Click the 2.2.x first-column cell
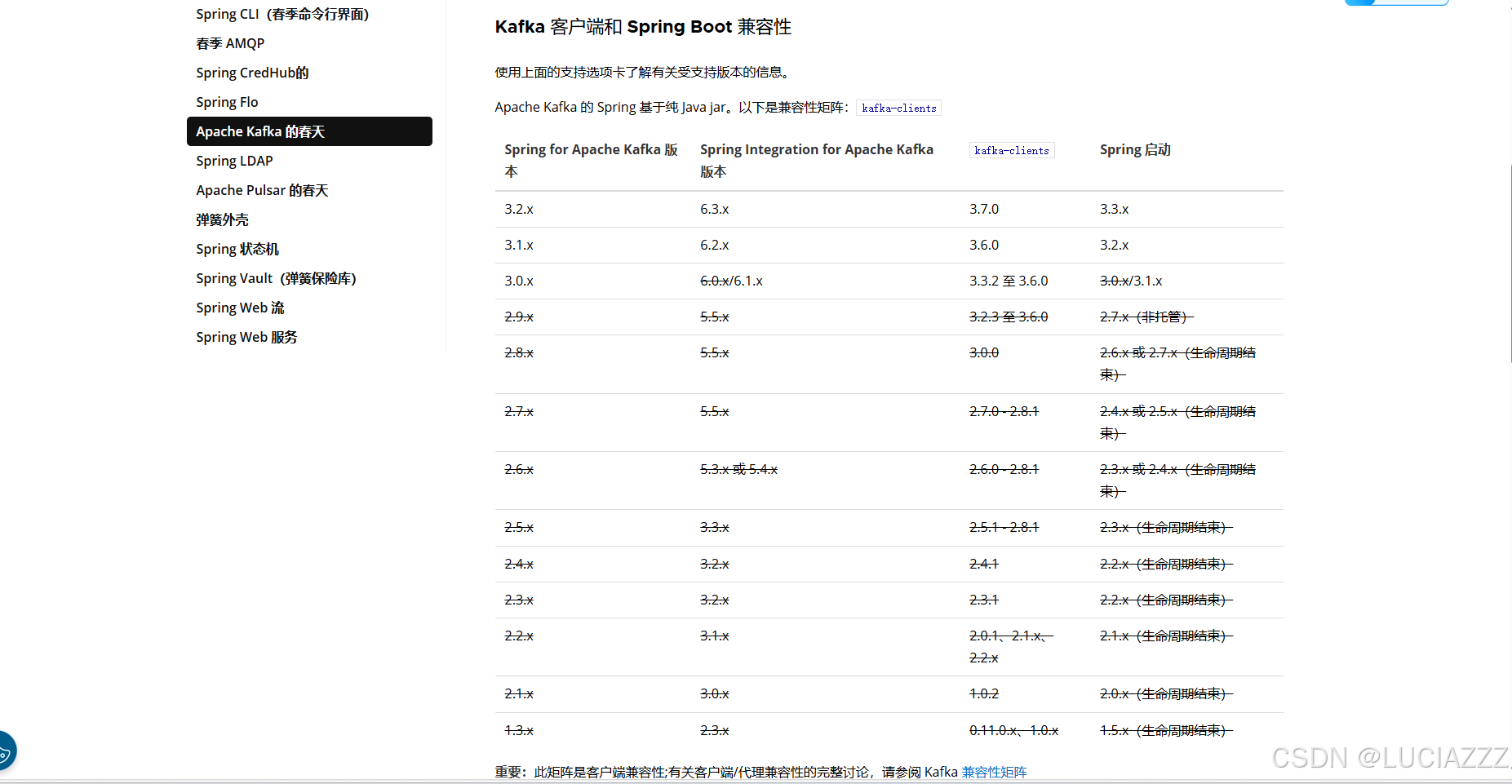The width and height of the screenshot is (1512, 784). click(519, 636)
